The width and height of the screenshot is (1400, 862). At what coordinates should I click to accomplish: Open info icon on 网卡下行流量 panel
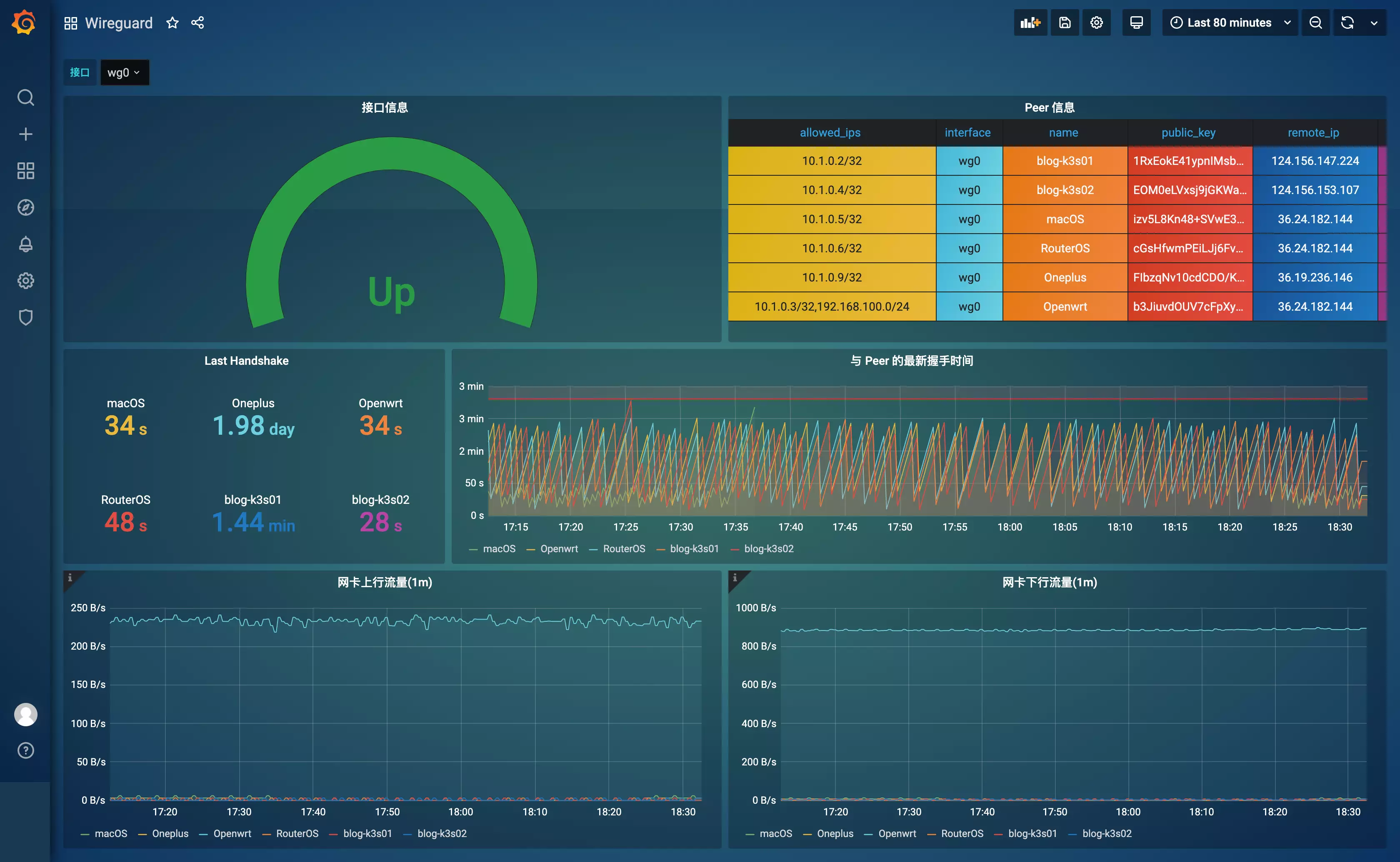[735, 578]
